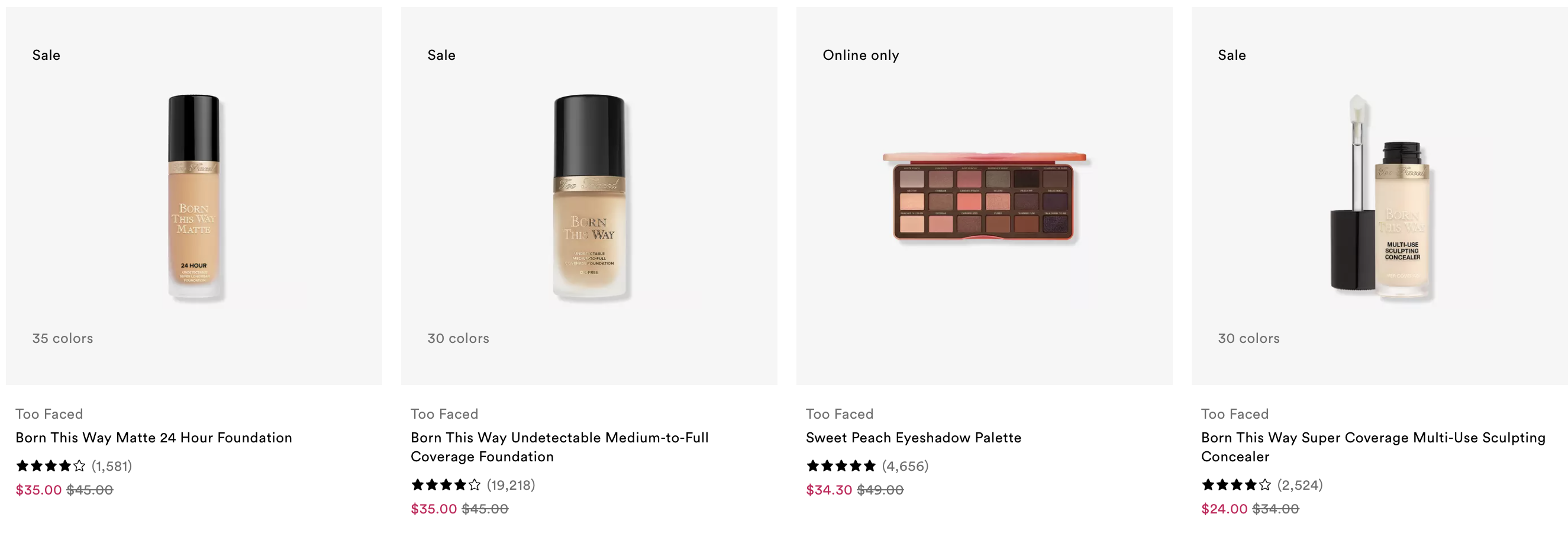This screenshot has width=1568, height=533.
Task: Open the Born This Way Super Coverage Concealer title
Action: pos(1373,447)
